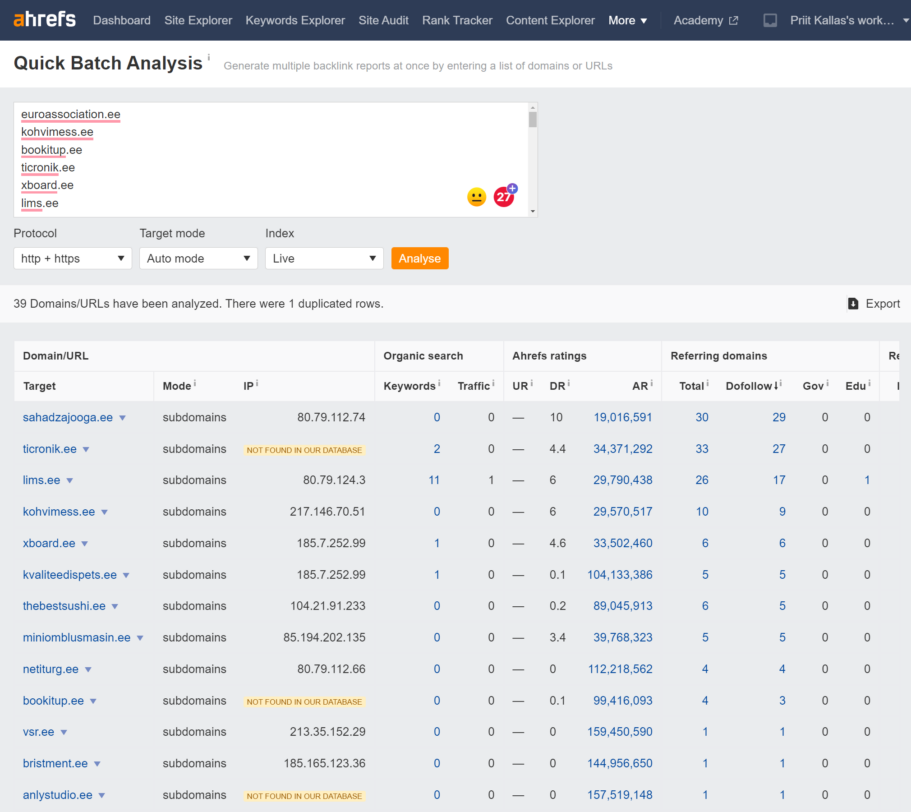Open the Export option
Screen dimensions: 911x812
click(x=873, y=303)
